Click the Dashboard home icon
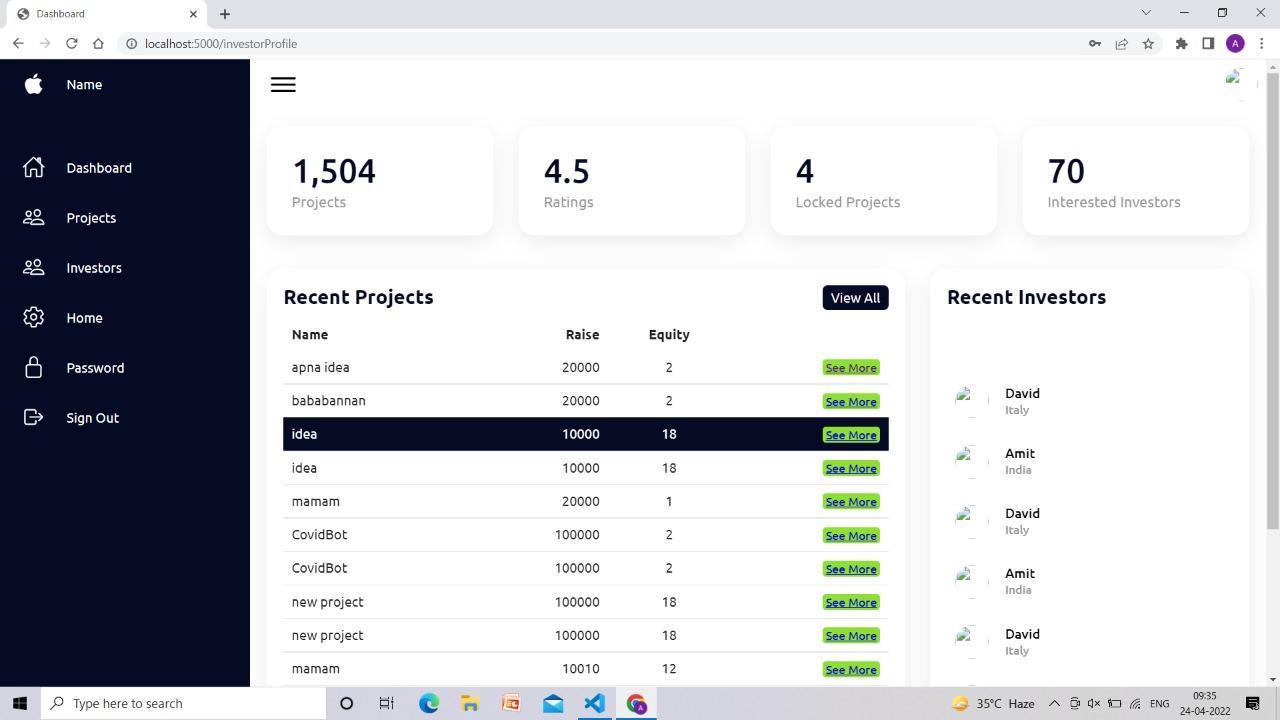Viewport: 1280px width, 720px height. tap(33, 168)
